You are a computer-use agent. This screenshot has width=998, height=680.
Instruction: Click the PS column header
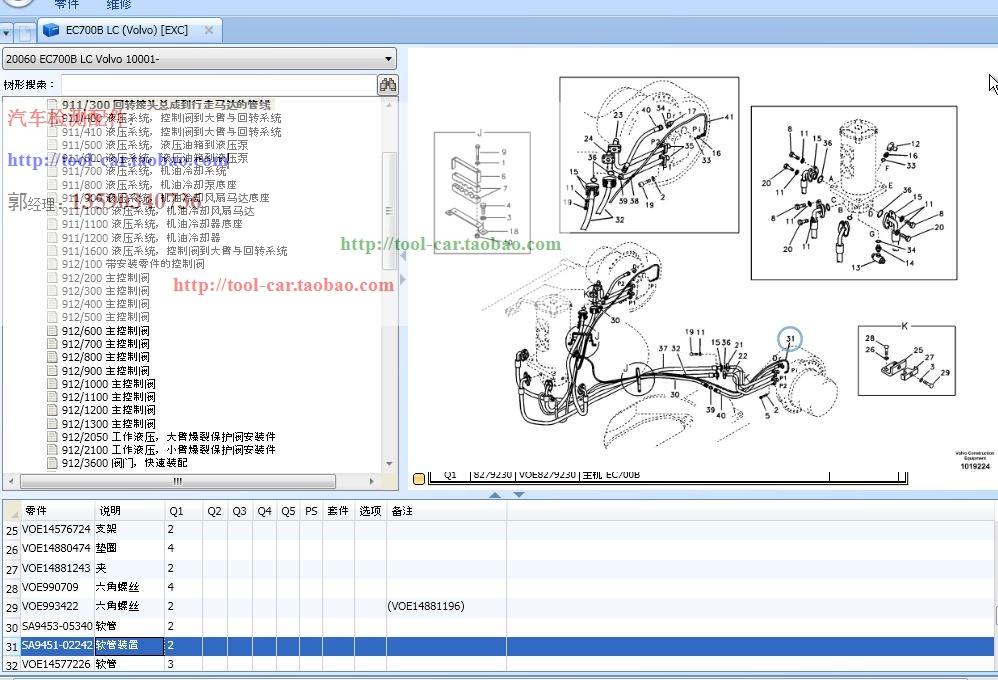[x=311, y=511]
